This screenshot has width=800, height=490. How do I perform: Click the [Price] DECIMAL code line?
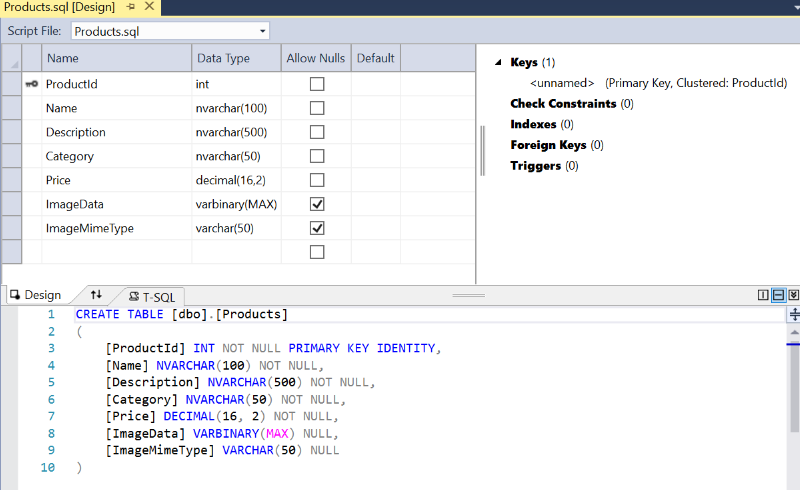tap(222, 416)
